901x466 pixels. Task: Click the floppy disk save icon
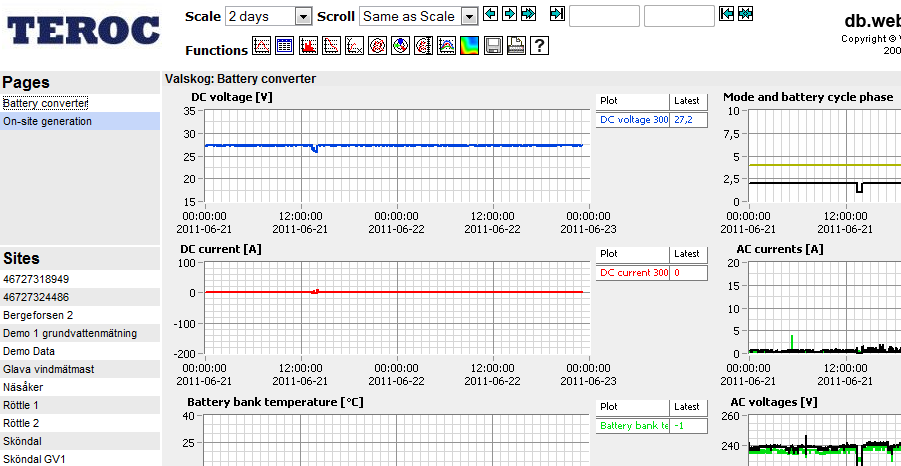[x=492, y=45]
